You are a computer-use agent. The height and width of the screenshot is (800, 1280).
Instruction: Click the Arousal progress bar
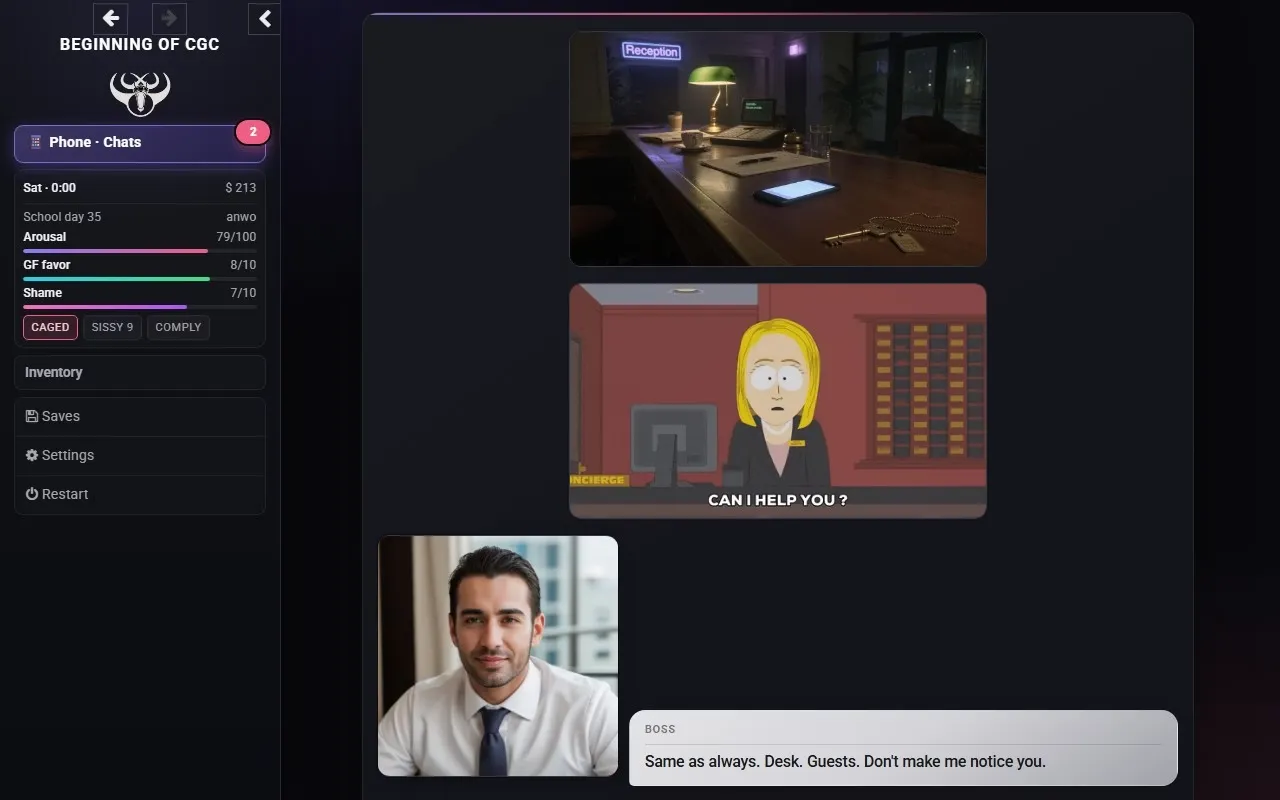pos(140,251)
